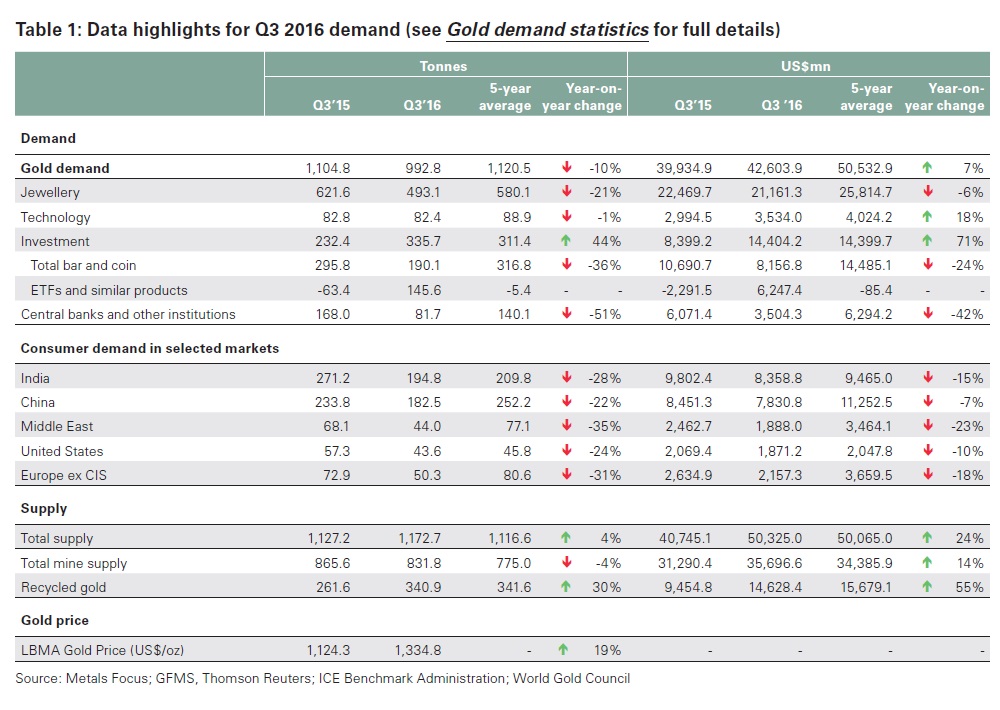Click the source attribution text below table
The width and height of the screenshot is (1000, 710).
(323, 678)
